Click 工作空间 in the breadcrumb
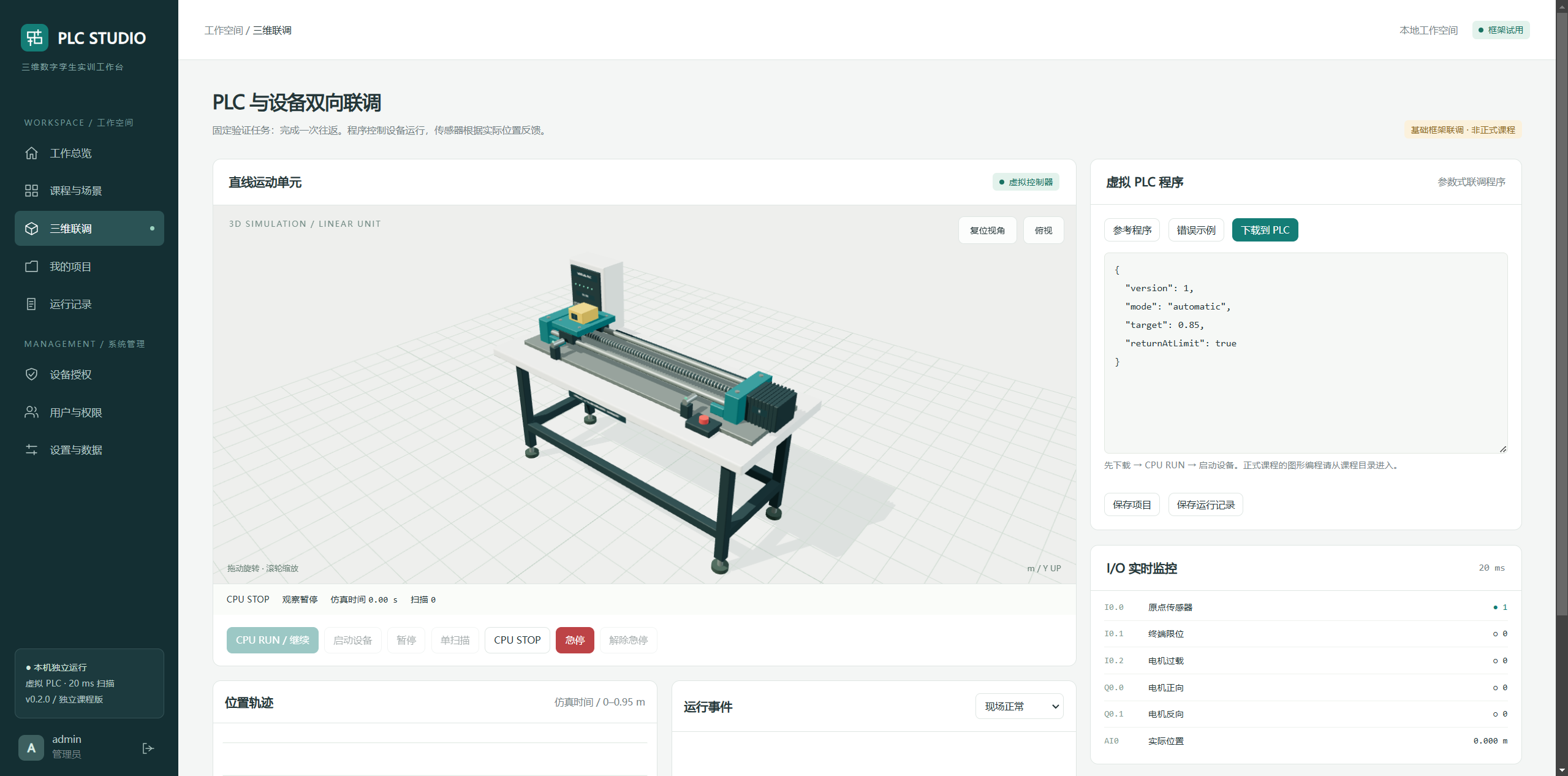Image resolution: width=1568 pixels, height=776 pixels. (224, 31)
